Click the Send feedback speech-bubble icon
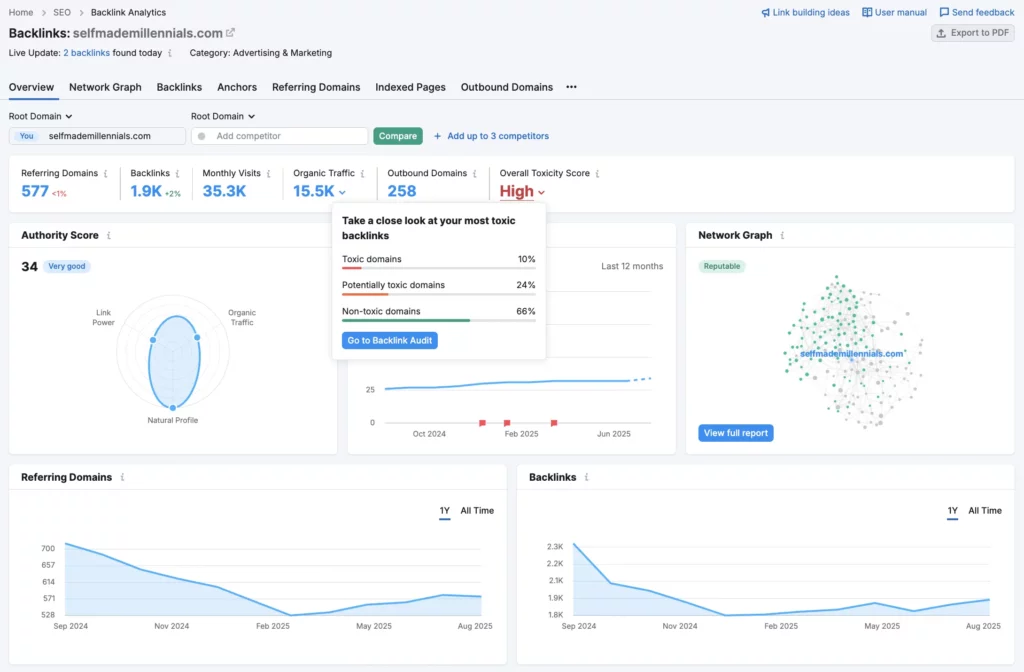Viewport: 1024px width, 672px height. [x=944, y=12]
